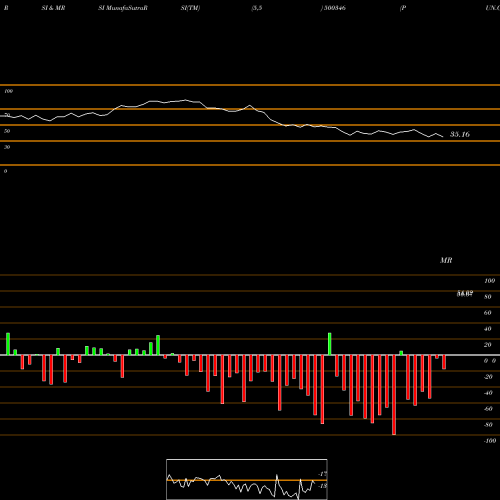The height and width of the screenshot is (500, 500).
Task: Click the '509546' code in the header
Action: (335, 8)
